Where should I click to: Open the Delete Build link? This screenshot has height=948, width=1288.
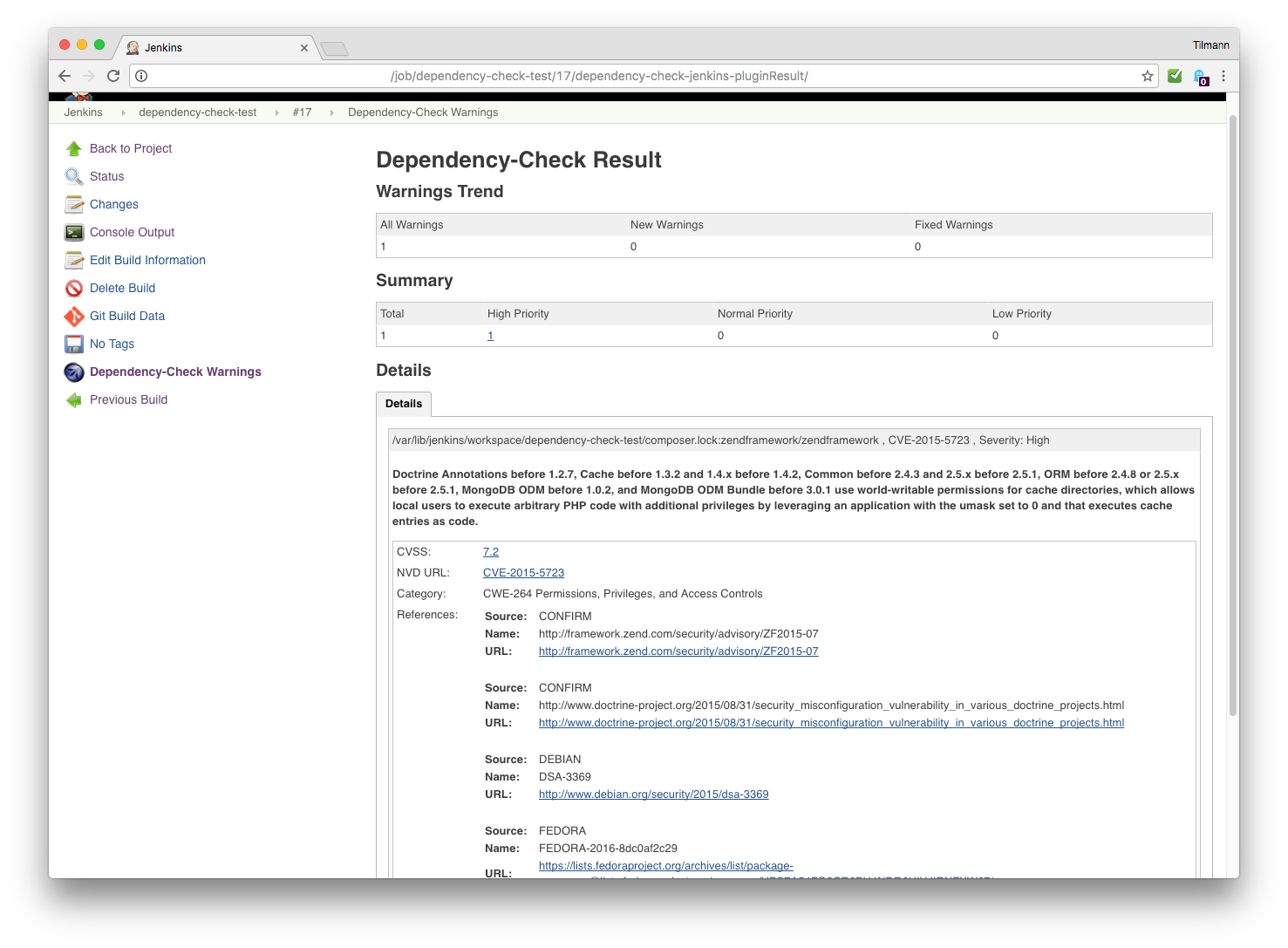(x=122, y=288)
